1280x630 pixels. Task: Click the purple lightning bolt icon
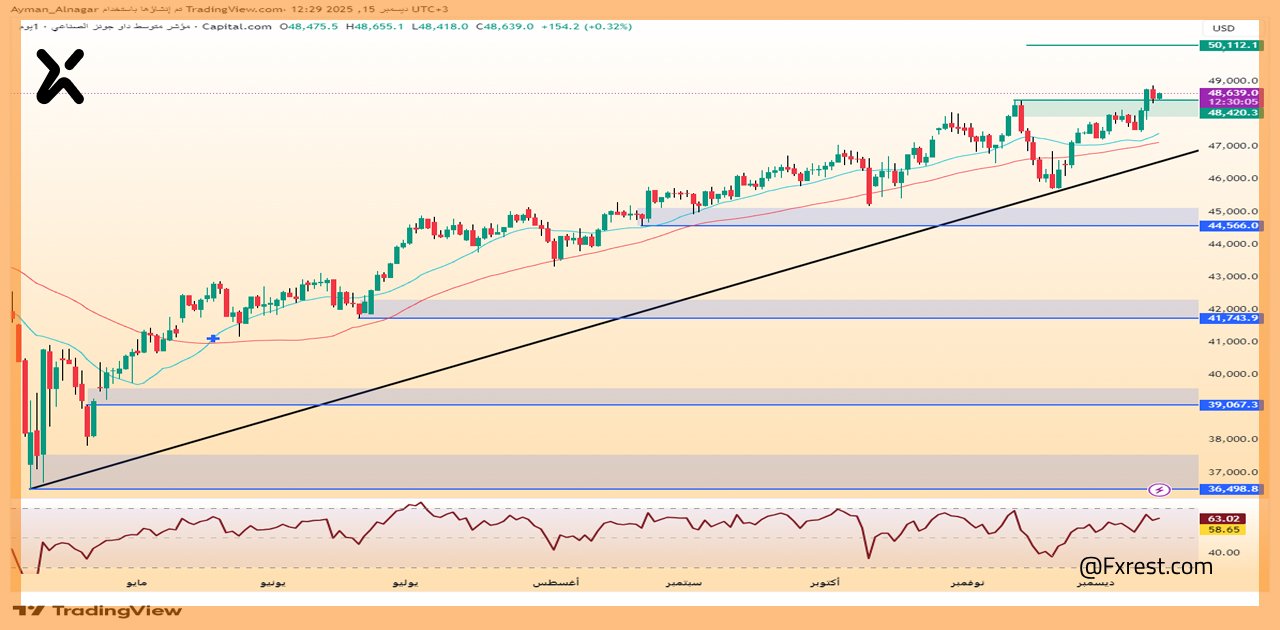click(1159, 490)
